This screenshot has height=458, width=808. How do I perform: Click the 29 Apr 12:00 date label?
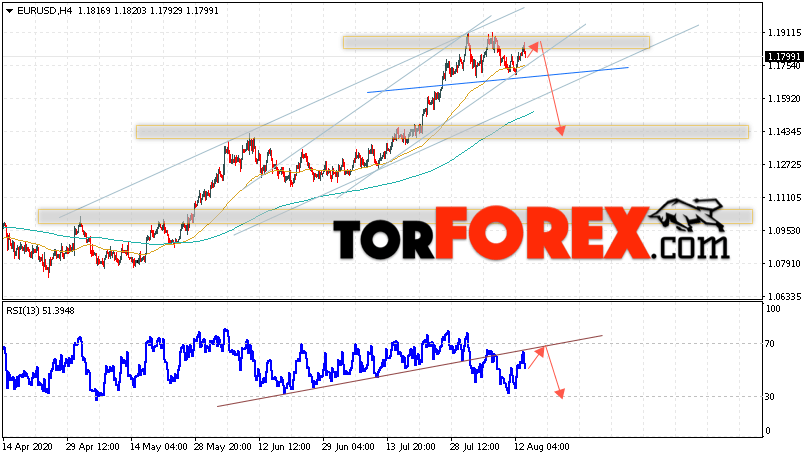[x=93, y=447]
